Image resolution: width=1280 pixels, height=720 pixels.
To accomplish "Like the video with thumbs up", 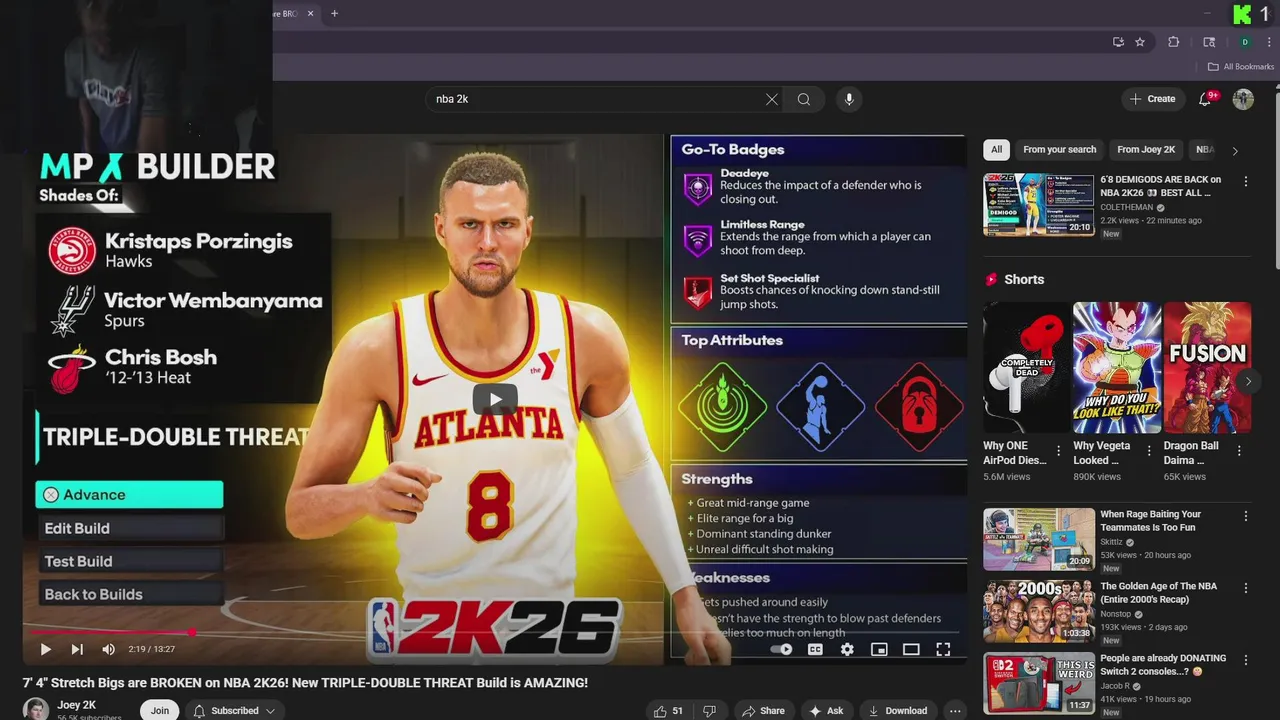I will 668,711.
